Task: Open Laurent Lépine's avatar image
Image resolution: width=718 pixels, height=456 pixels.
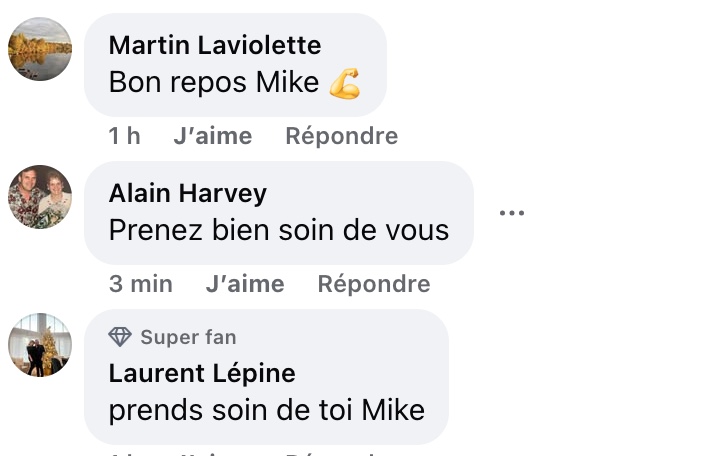Action: [x=40, y=345]
